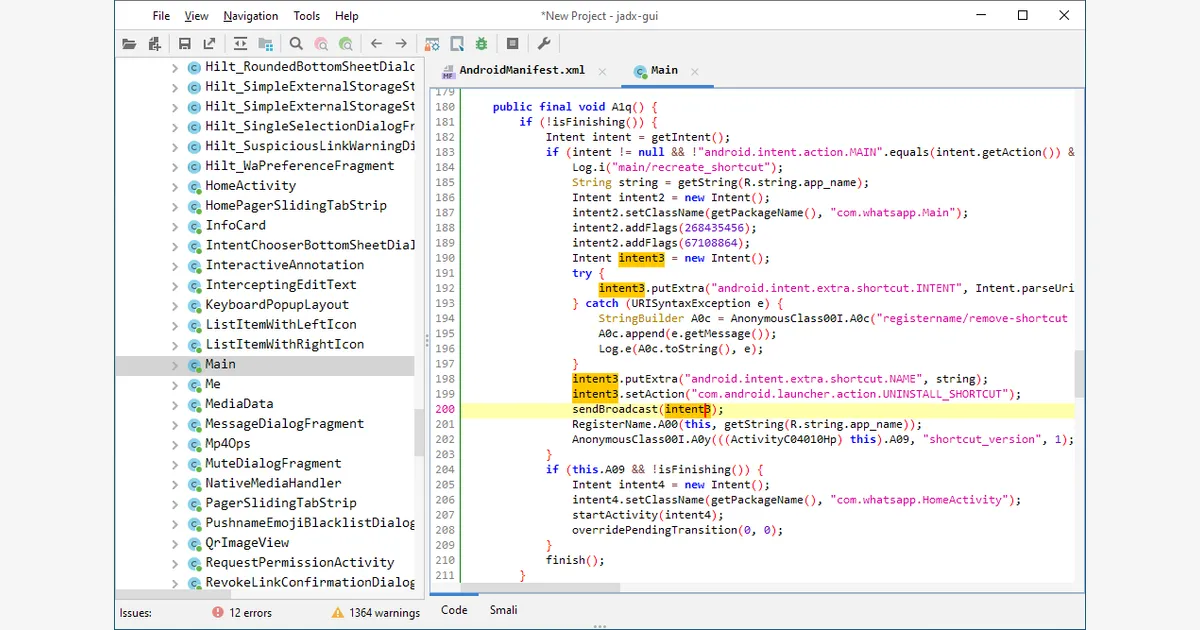Open Preferences via the wrench icon

pyautogui.click(x=543, y=44)
